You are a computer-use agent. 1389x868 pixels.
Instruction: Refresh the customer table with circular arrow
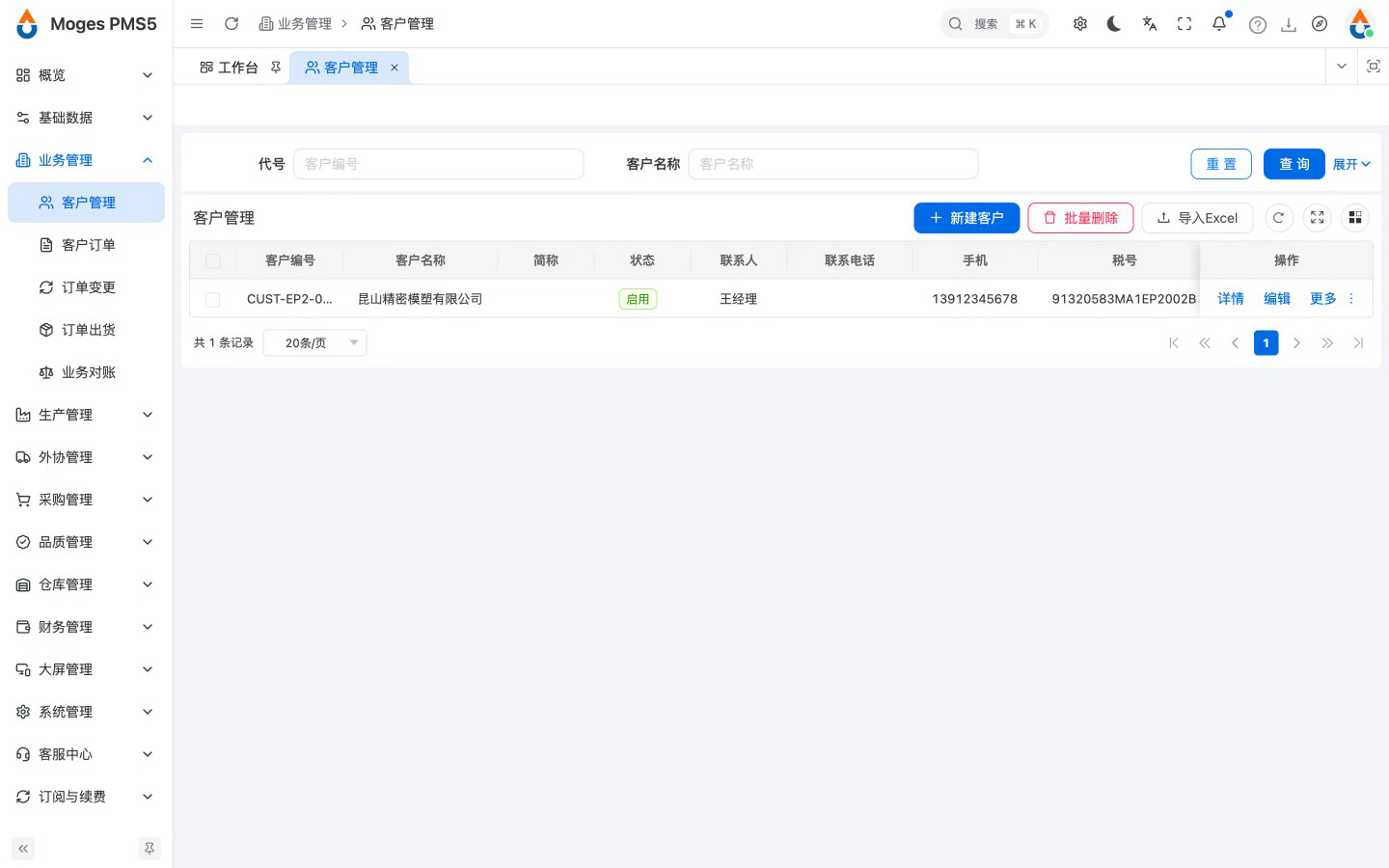[1278, 218]
